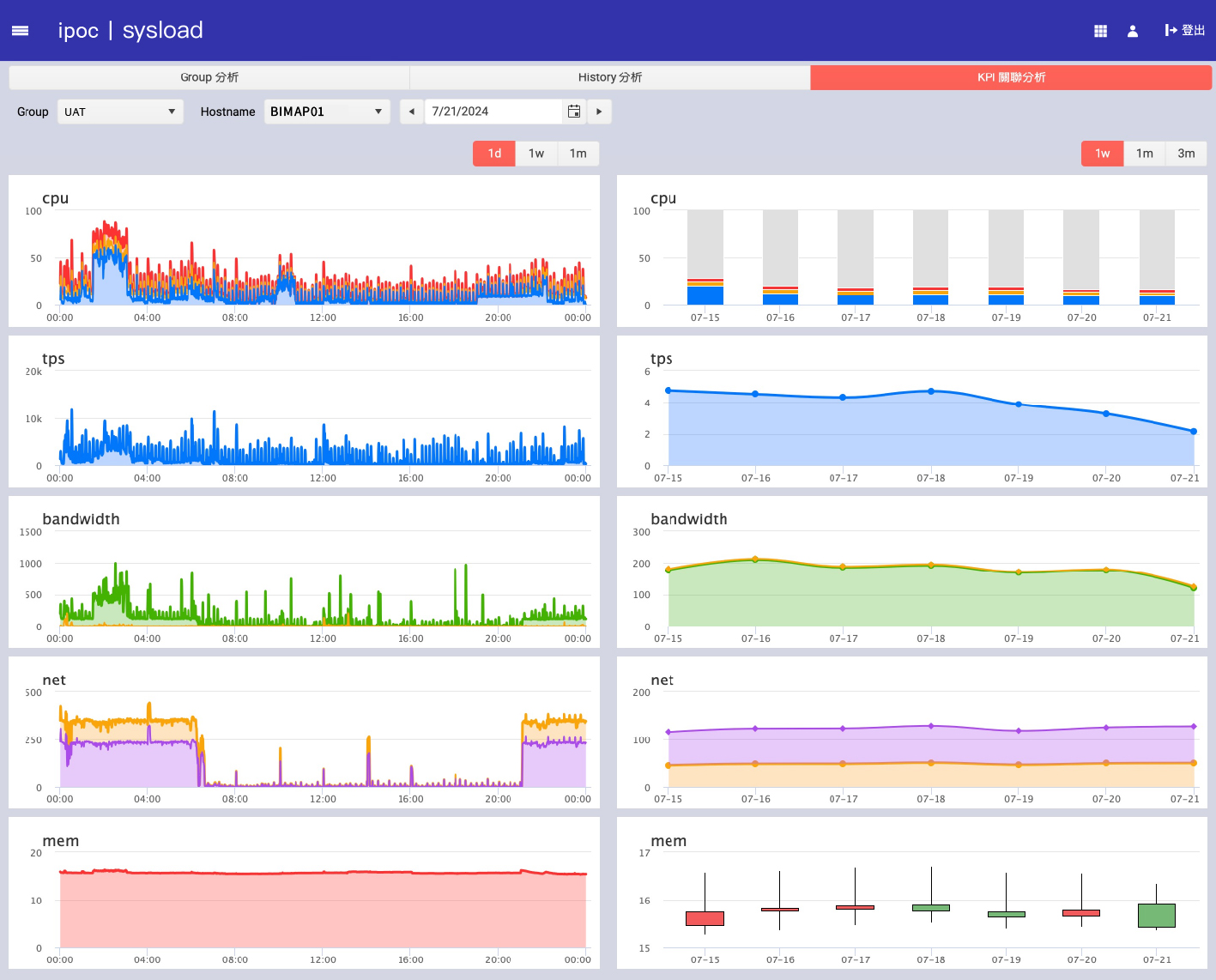Select 1w range on left charts
The height and width of the screenshot is (980, 1216).
coord(536,154)
